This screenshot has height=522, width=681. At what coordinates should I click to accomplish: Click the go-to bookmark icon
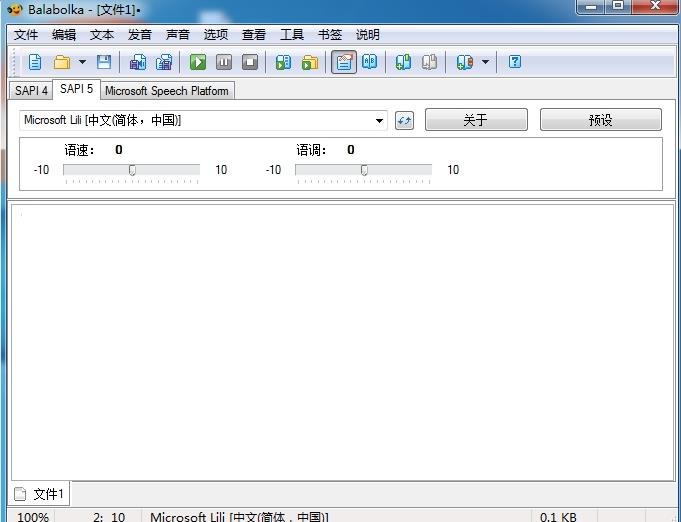pos(464,62)
